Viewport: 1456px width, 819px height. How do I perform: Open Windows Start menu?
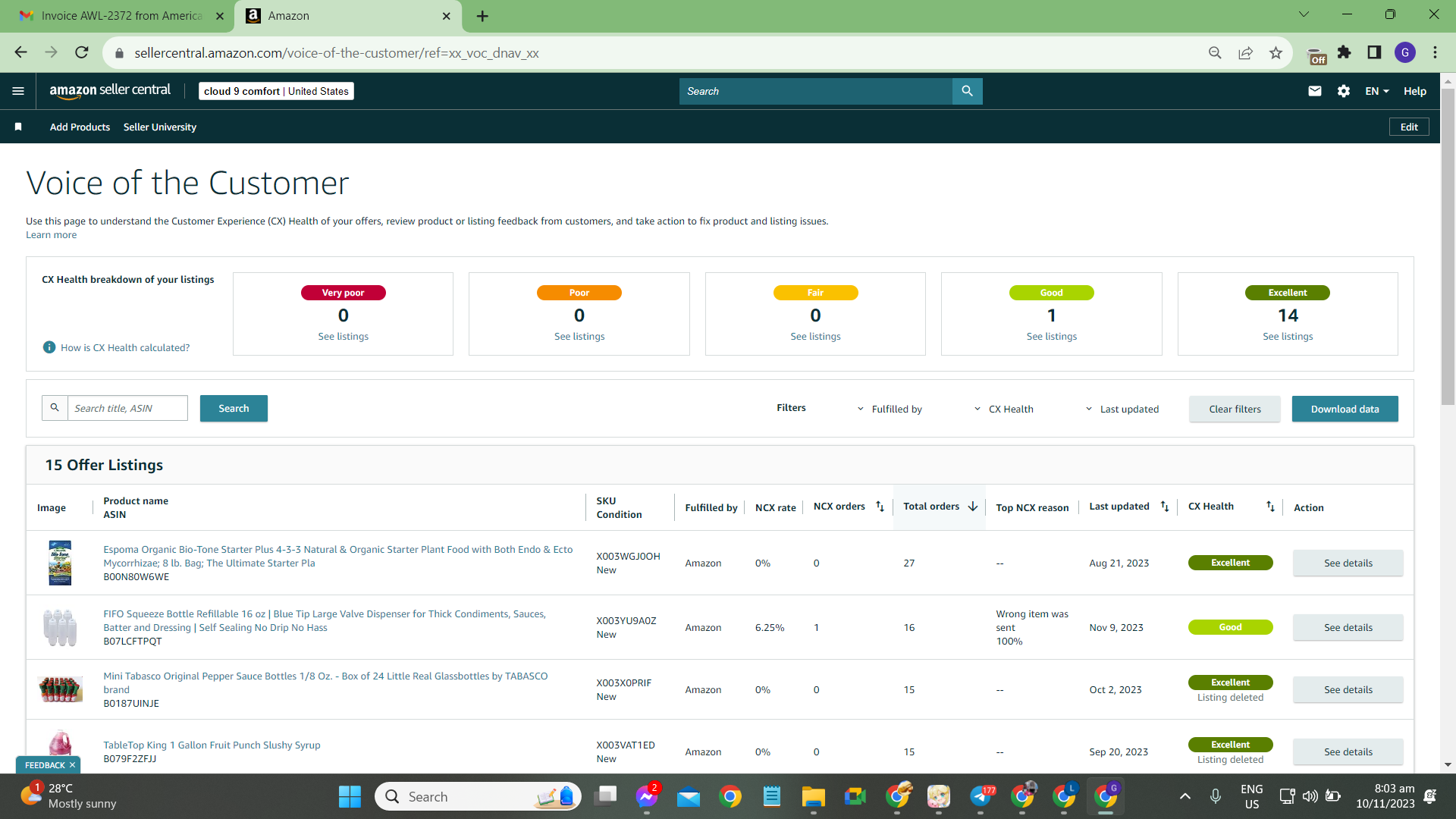(x=350, y=796)
